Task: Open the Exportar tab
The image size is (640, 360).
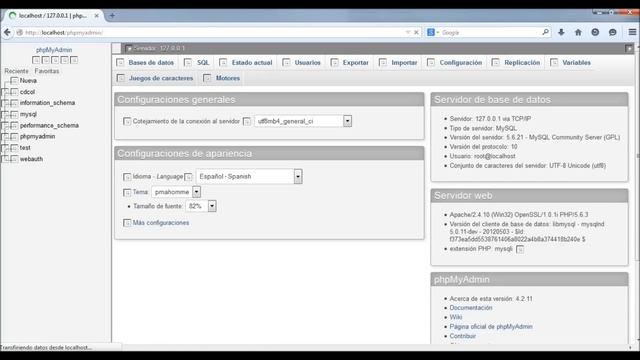Action: [350, 62]
